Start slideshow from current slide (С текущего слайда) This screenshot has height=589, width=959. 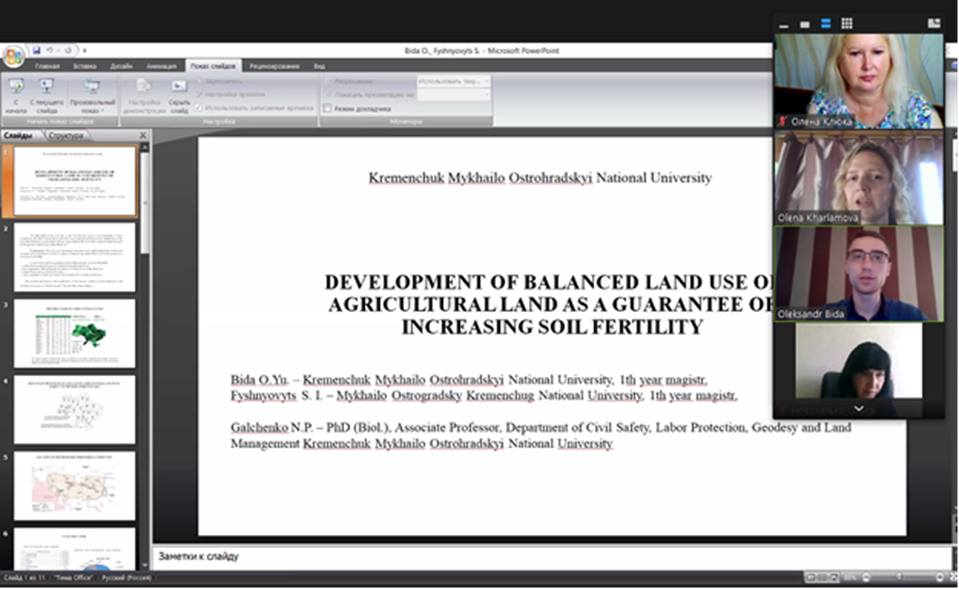pyautogui.click(x=46, y=96)
